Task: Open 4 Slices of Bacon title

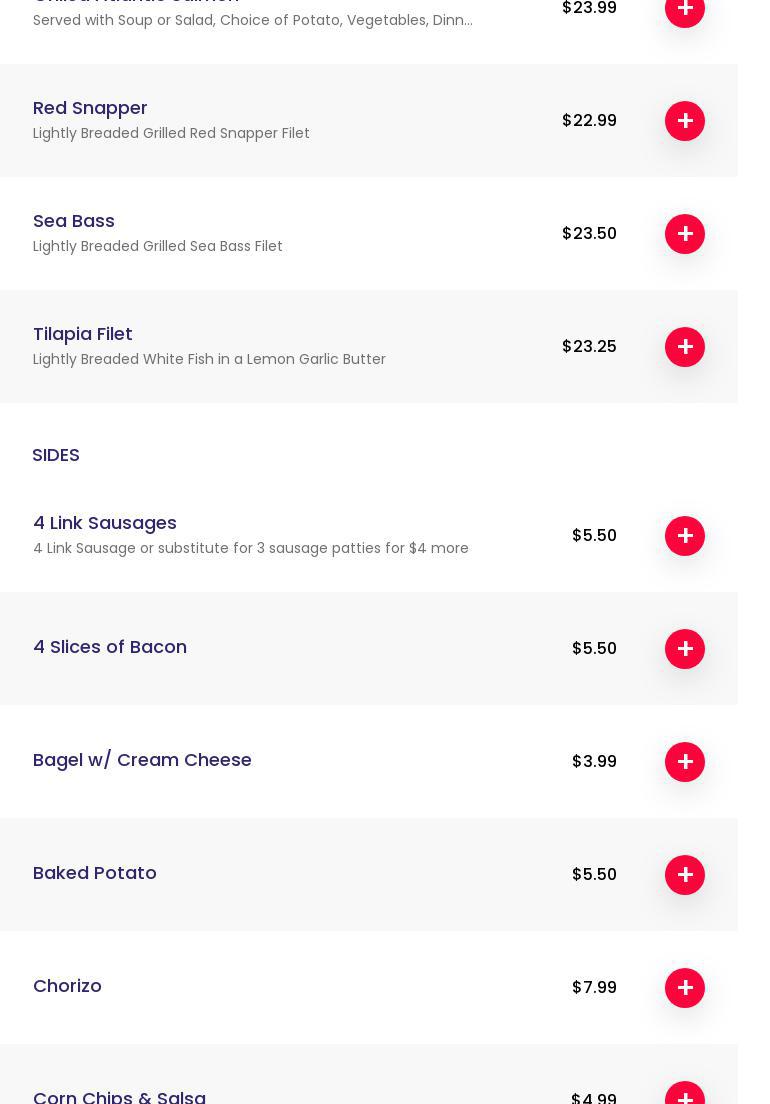Action: (x=110, y=647)
